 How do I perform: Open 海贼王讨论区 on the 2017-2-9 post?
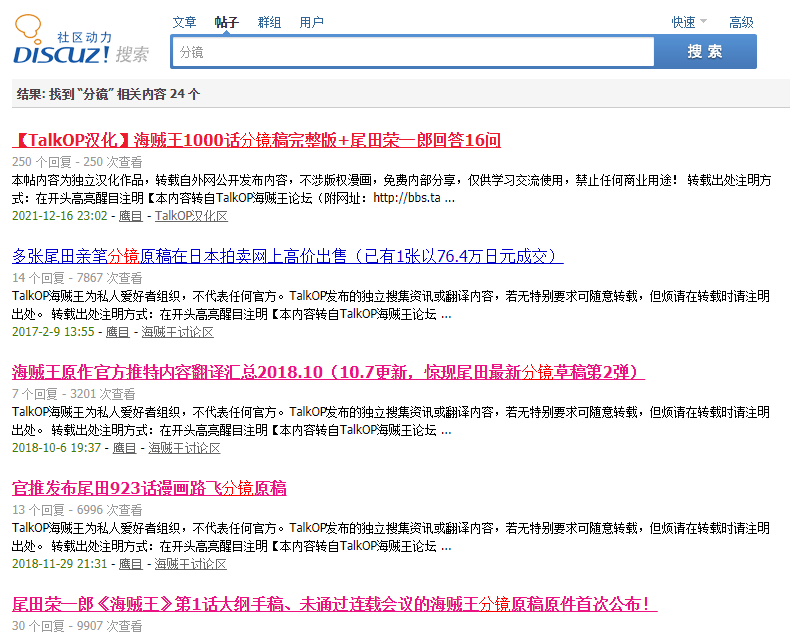(177, 332)
